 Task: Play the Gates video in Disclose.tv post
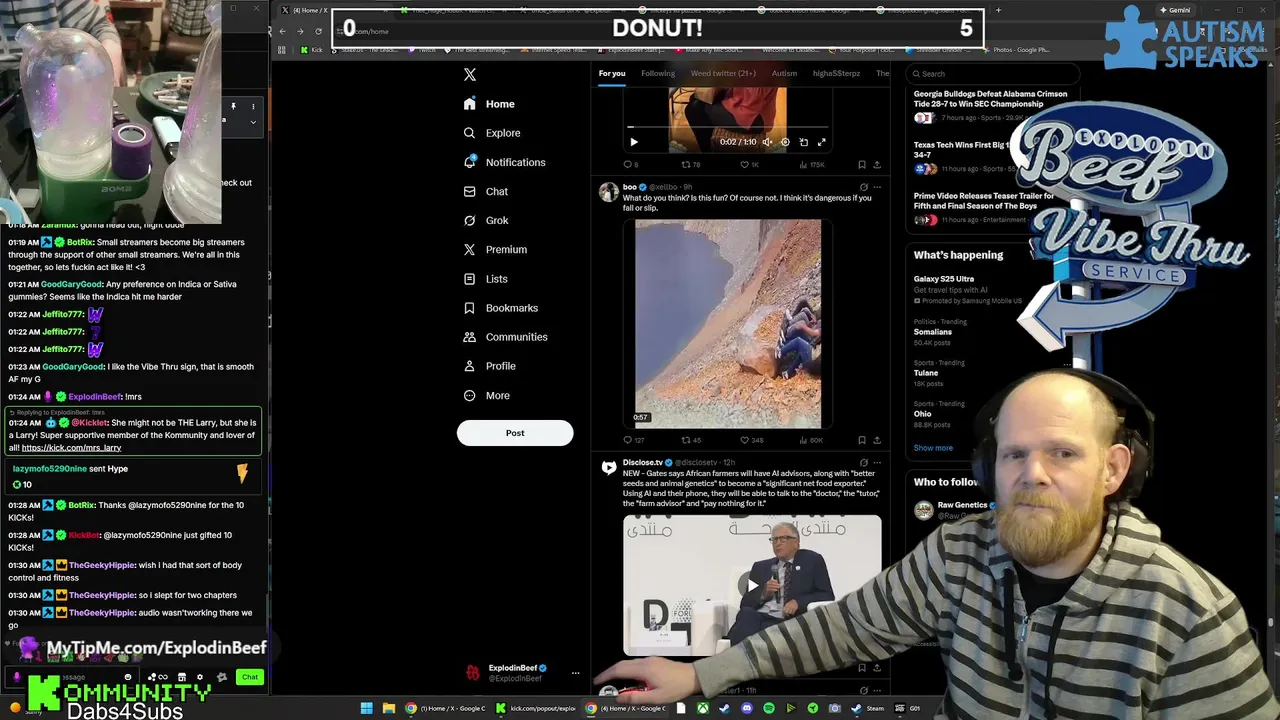pyautogui.click(x=752, y=585)
